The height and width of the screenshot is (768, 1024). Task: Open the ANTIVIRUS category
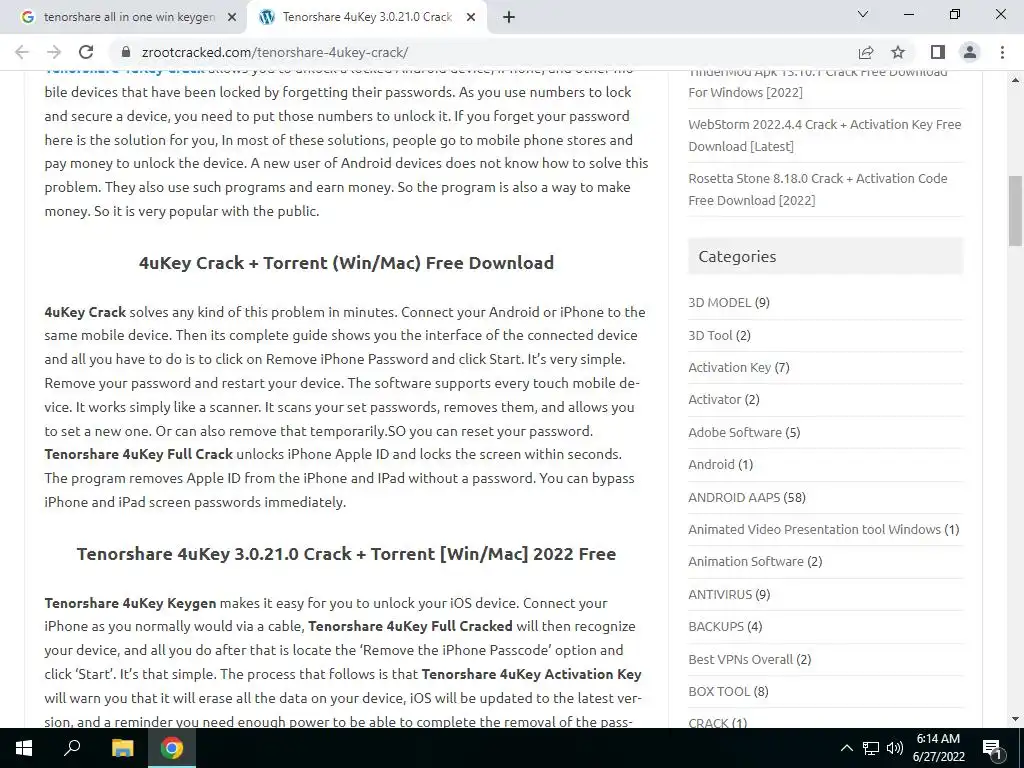(720, 594)
